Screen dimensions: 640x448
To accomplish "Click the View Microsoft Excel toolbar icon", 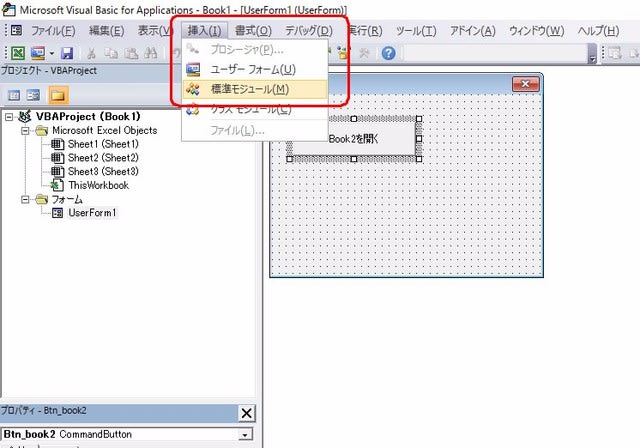I will tap(18, 53).
